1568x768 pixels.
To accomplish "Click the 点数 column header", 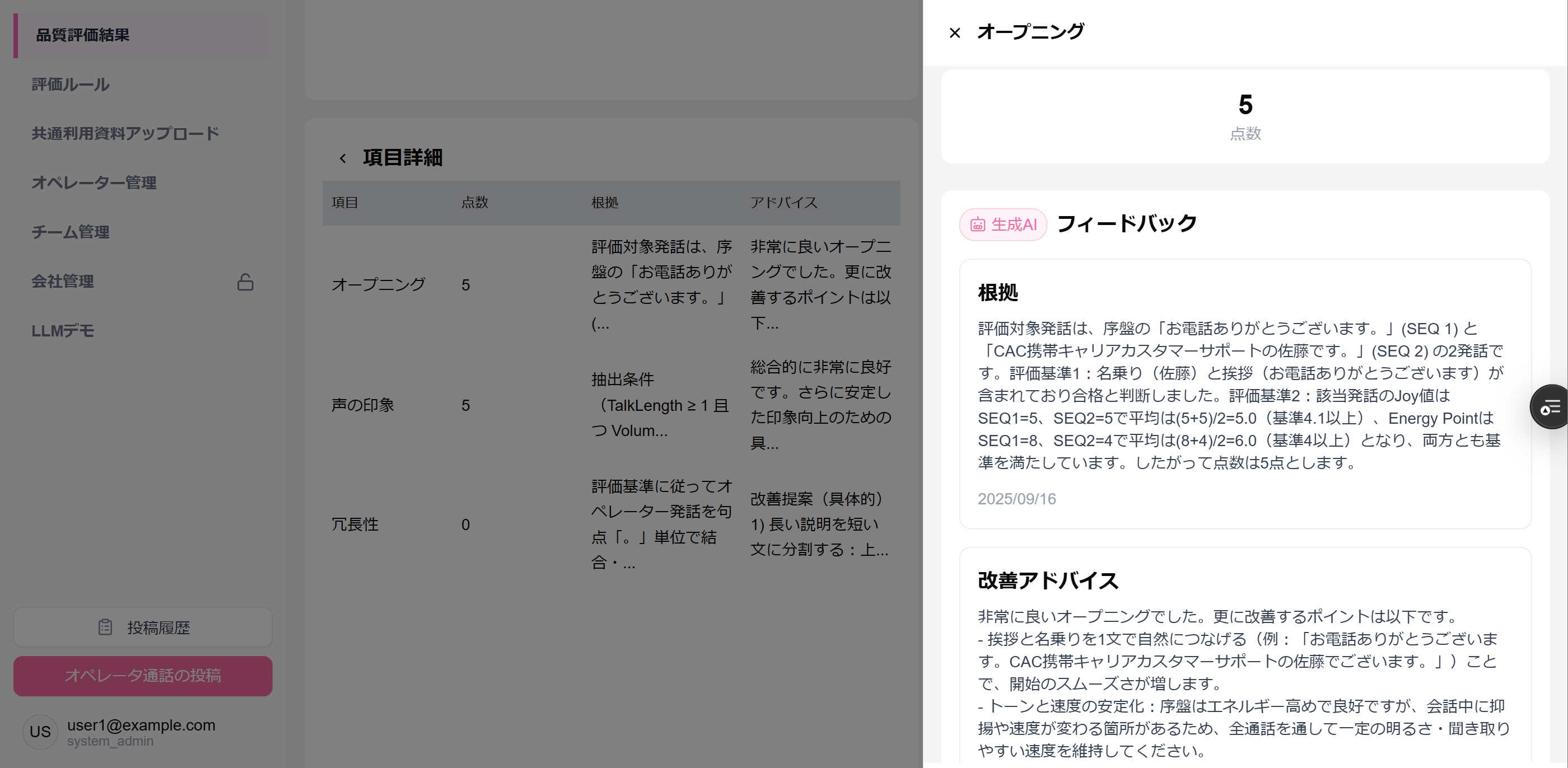I will click(x=475, y=203).
